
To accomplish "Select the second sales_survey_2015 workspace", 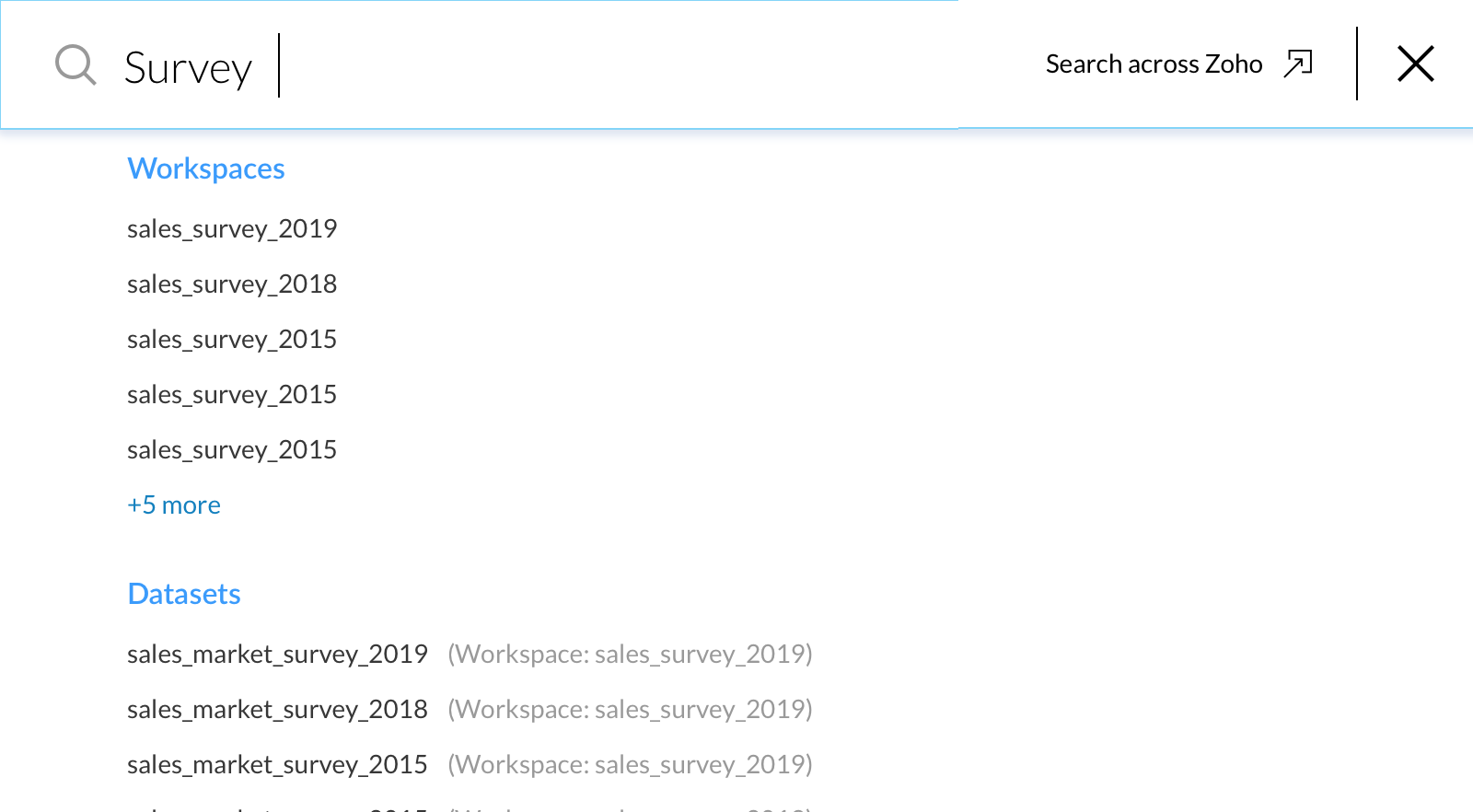I will [232, 394].
